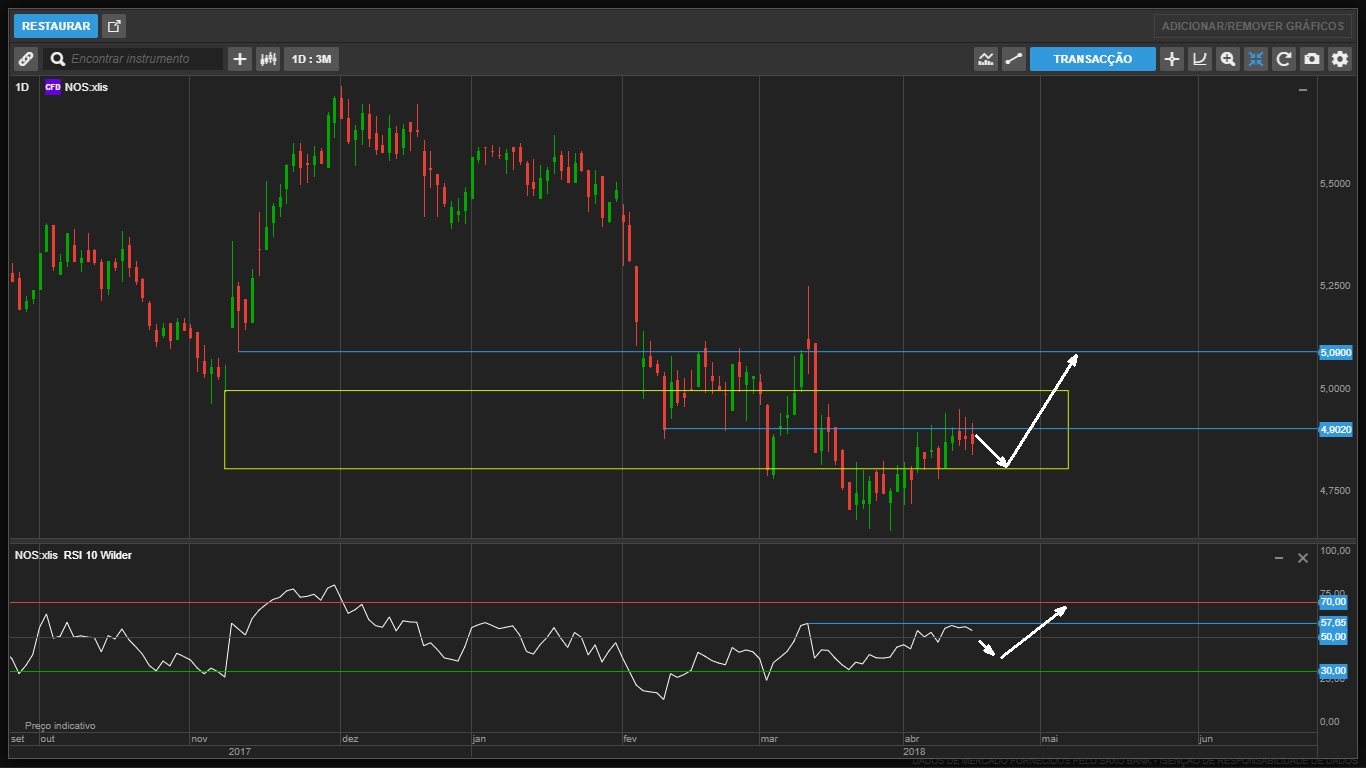The height and width of the screenshot is (768, 1366).
Task: Toggle the blue auto-fit chart icon
Action: tap(1256, 59)
